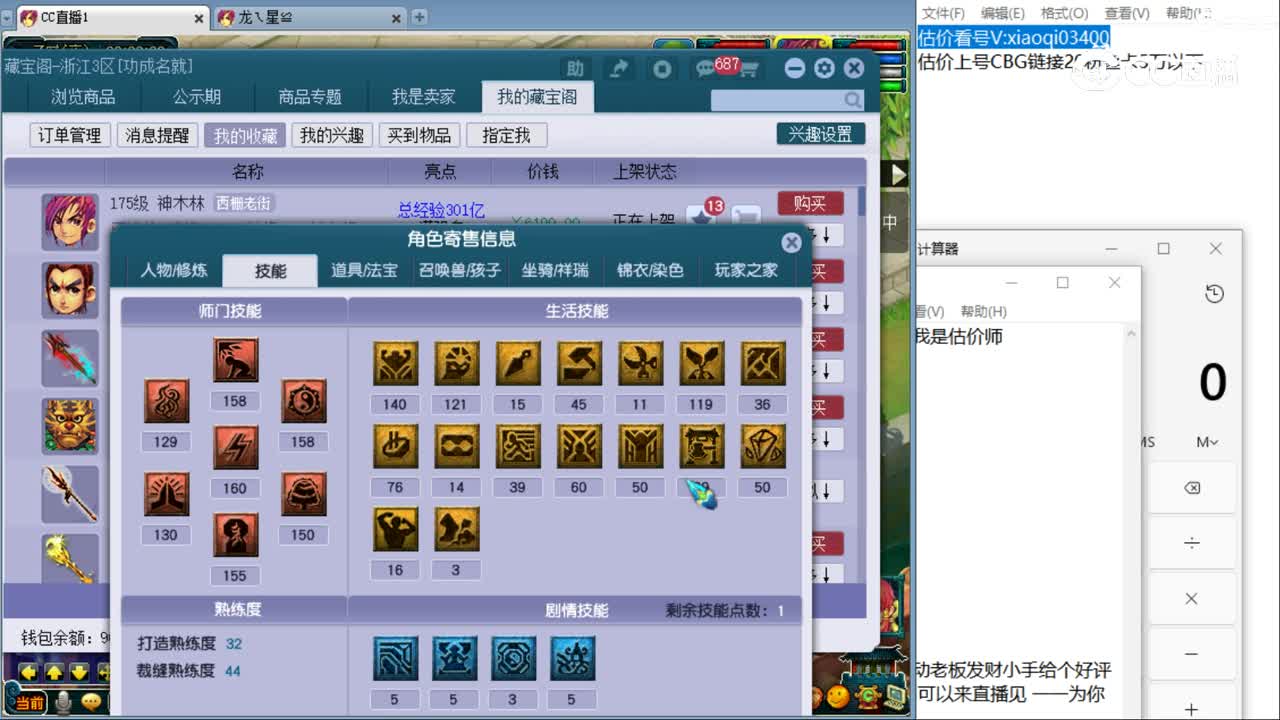The height and width of the screenshot is (720, 1280).
Task: Click the level 119 planting life skill icon
Action: pyautogui.click(x=701, y=362)
